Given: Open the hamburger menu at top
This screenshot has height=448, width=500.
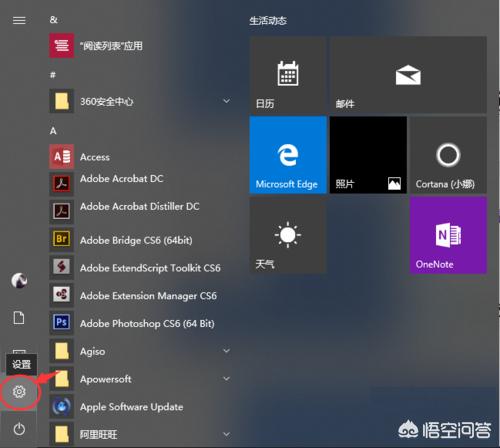Looking at the screenshot, I should pyautogui.click(x=19, y=21).
